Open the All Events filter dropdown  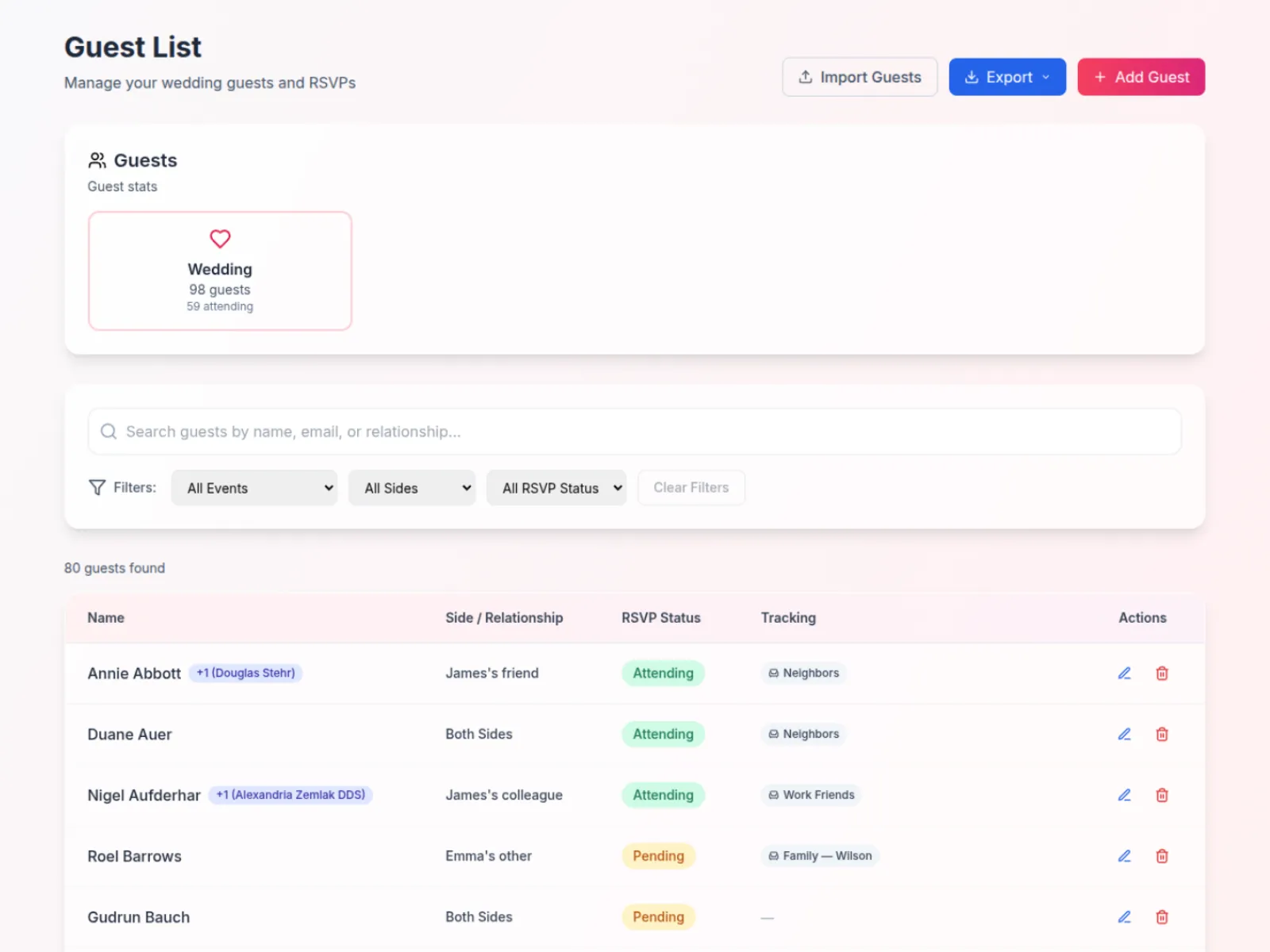(254, 488)
